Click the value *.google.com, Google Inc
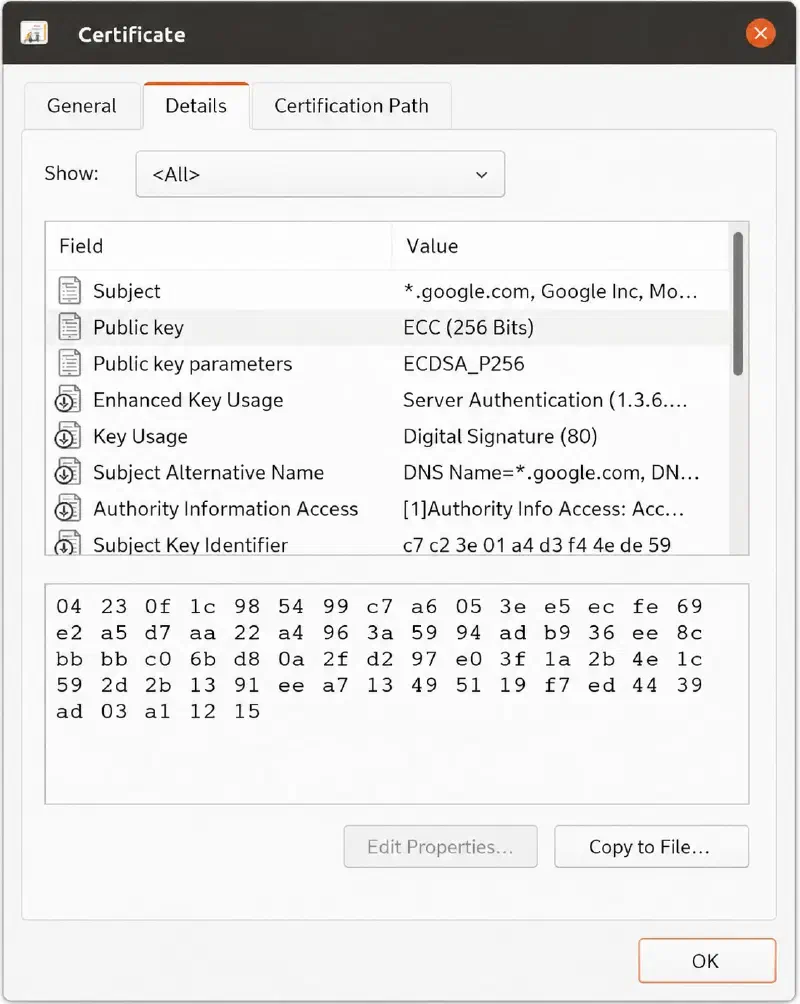This screenshot has width=800, height=1004. point(550,291)
